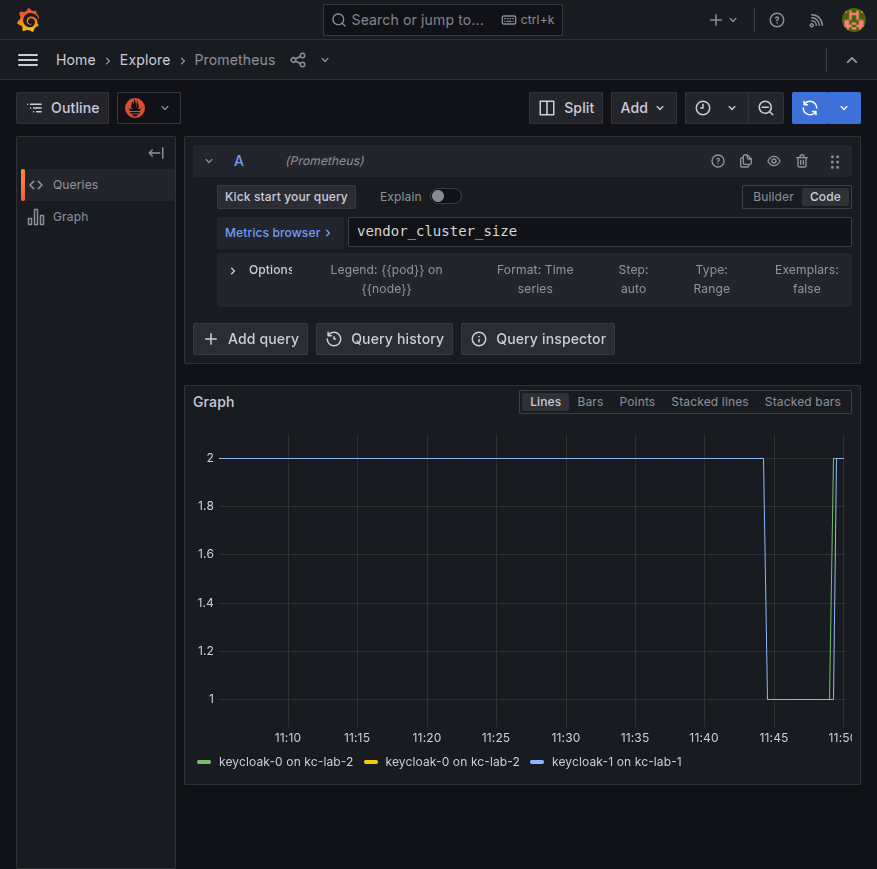Open the Prometheus datasource picker
The width and height of the screenshot is (877, 869).
coord(149,108)
